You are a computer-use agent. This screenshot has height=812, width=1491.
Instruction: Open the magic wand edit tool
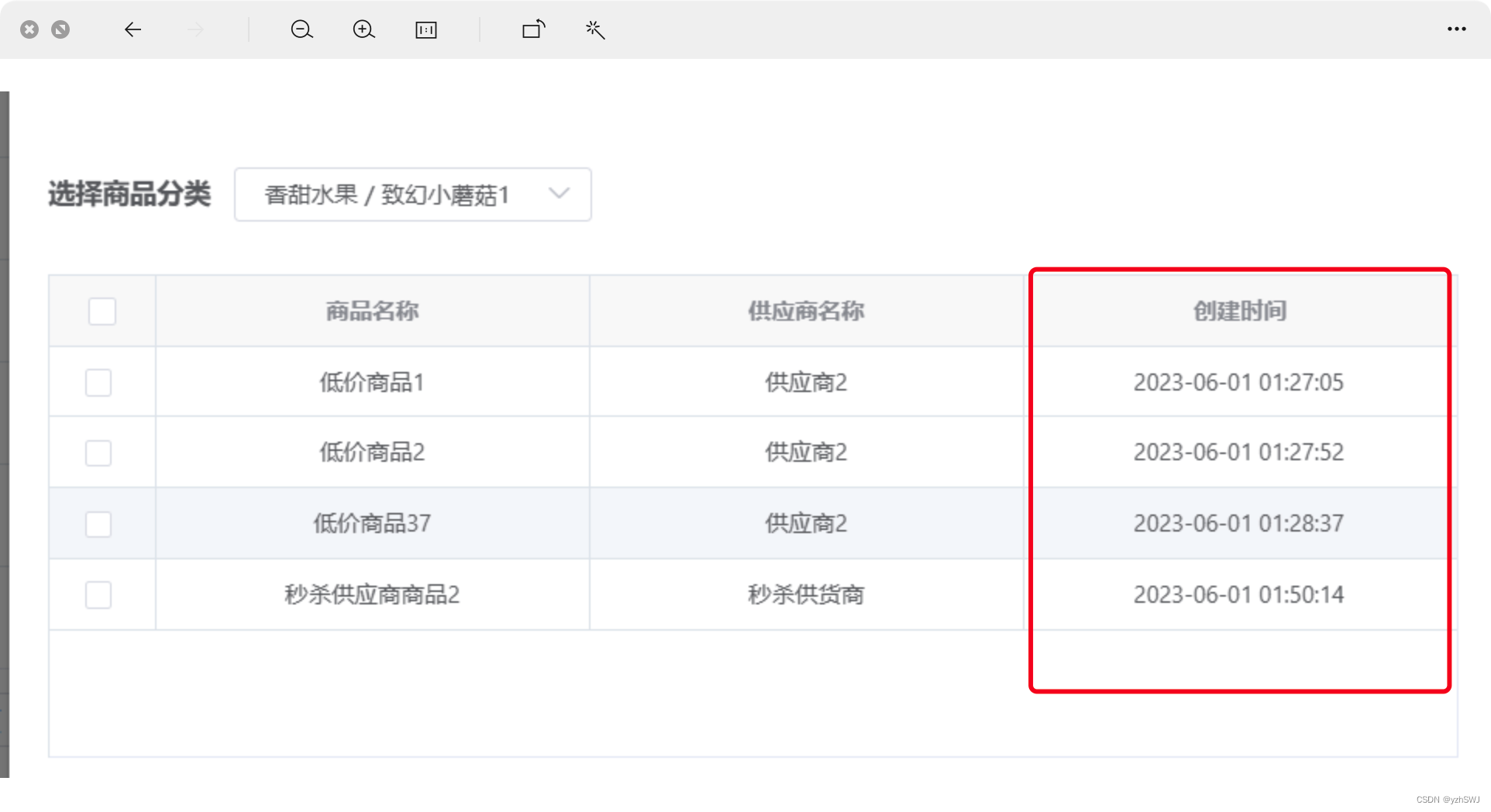(594, 29)
